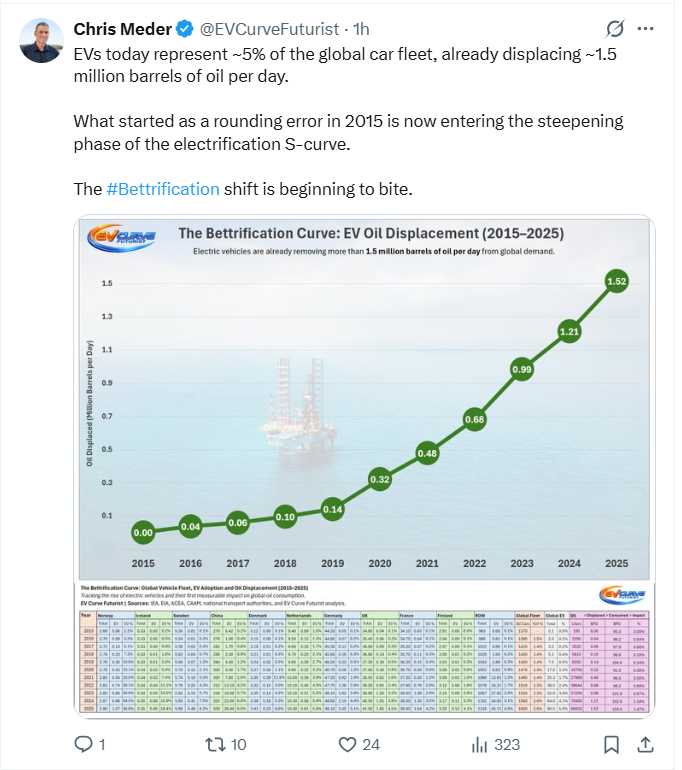Share the post via share icon
The width and height of the screenshot is (682, 770).
coord(645,744)
